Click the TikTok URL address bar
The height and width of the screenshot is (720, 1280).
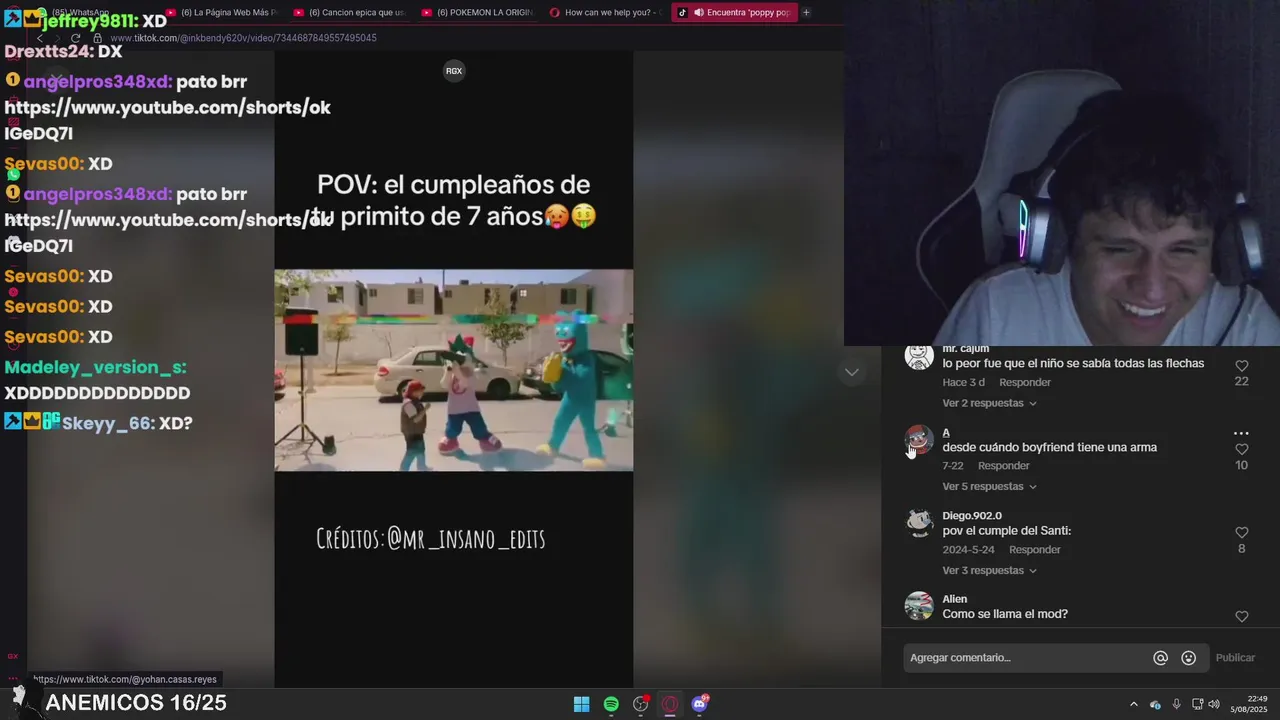point(243,38)
